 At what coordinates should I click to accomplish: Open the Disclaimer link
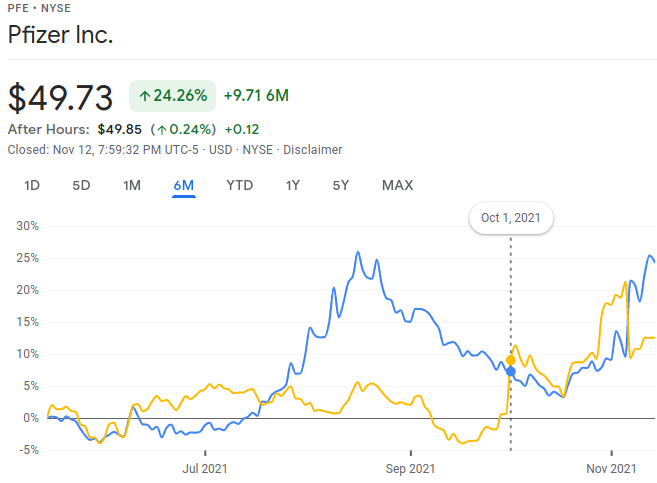(x=312, y=150)
